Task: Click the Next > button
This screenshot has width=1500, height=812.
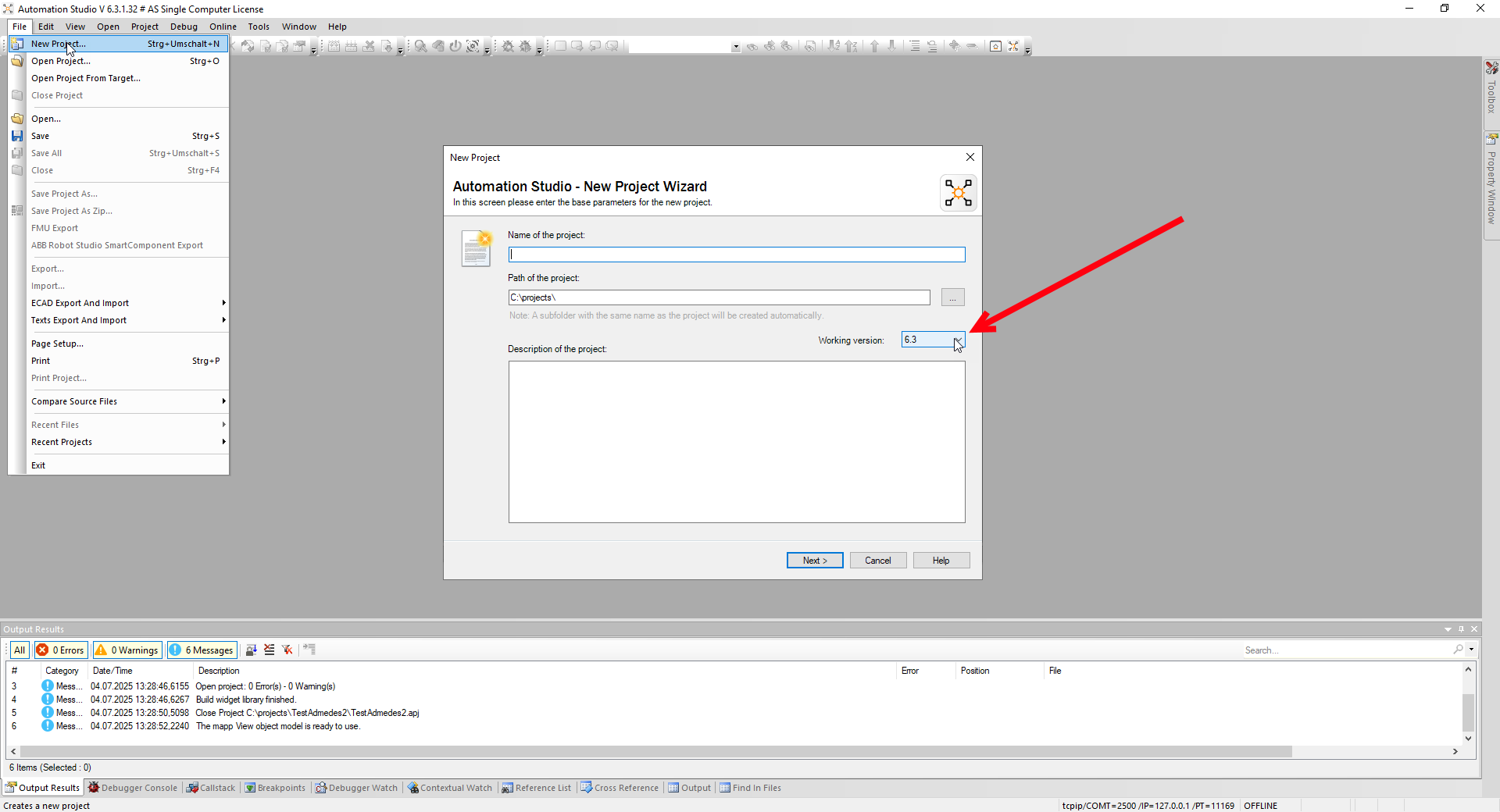Action: click(x=815, y=561)
